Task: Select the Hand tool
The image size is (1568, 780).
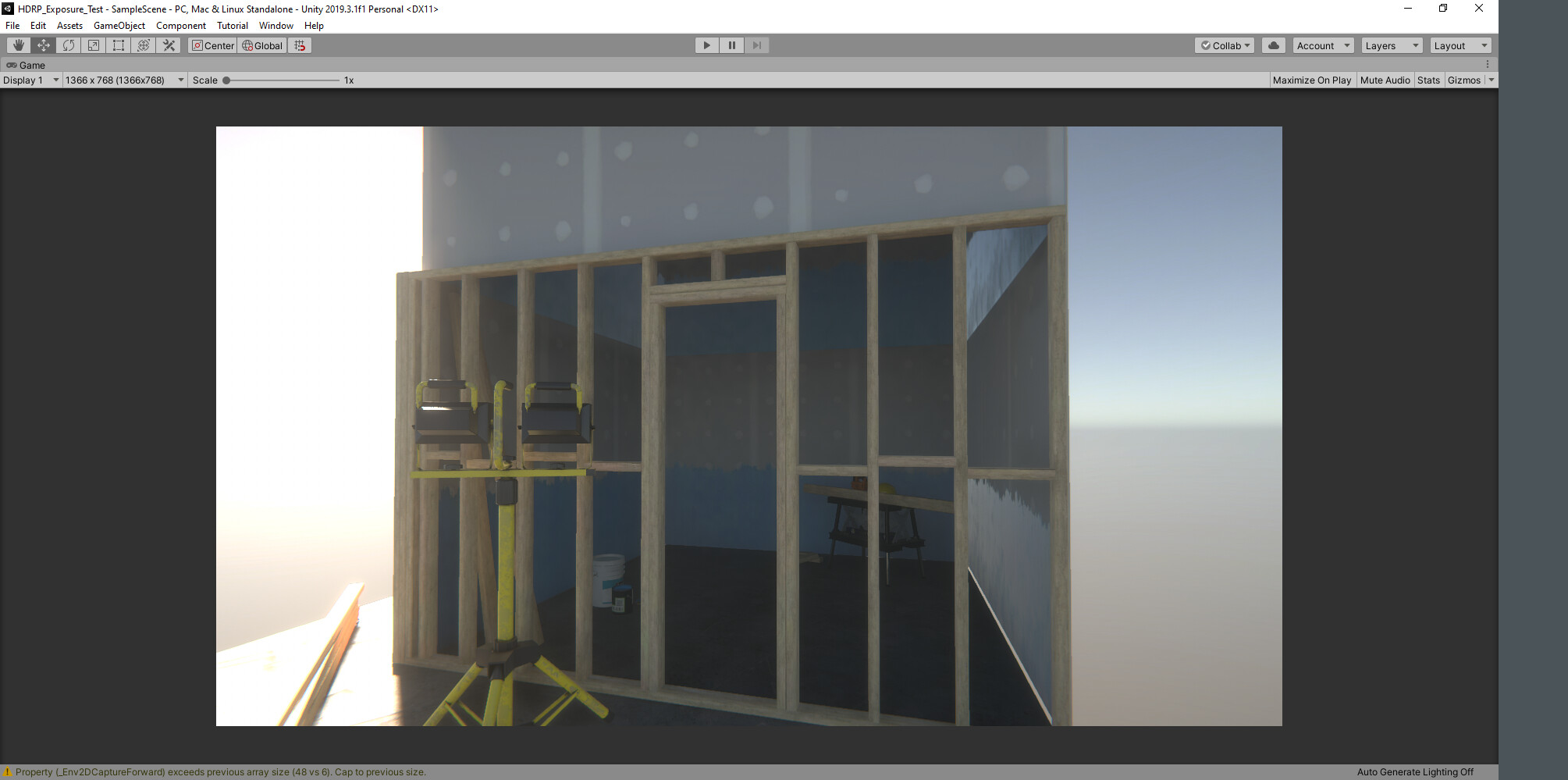Action: coord(19,45)
